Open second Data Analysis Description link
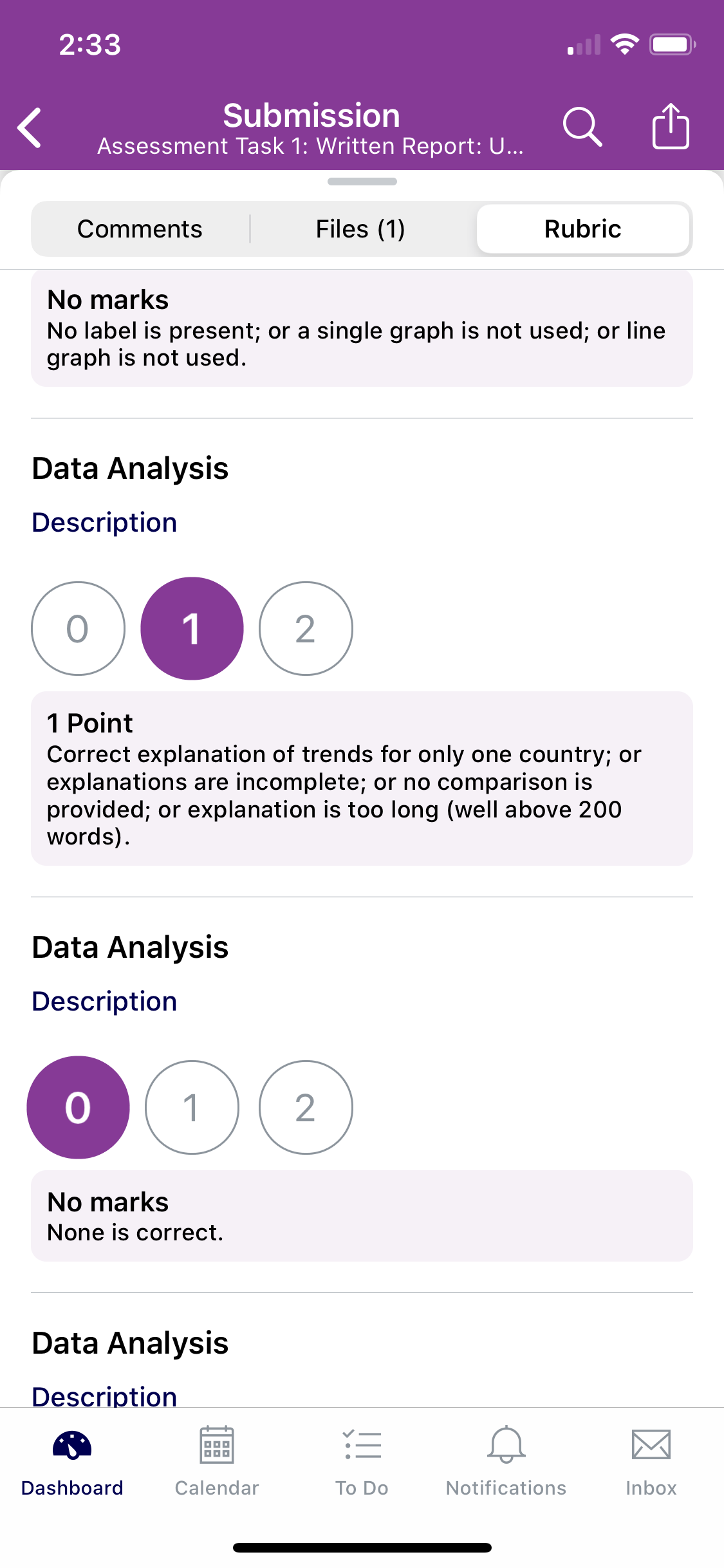The height and width of the screenshot is (1568, 724). pyautogui.click(x=104, y=1001)
